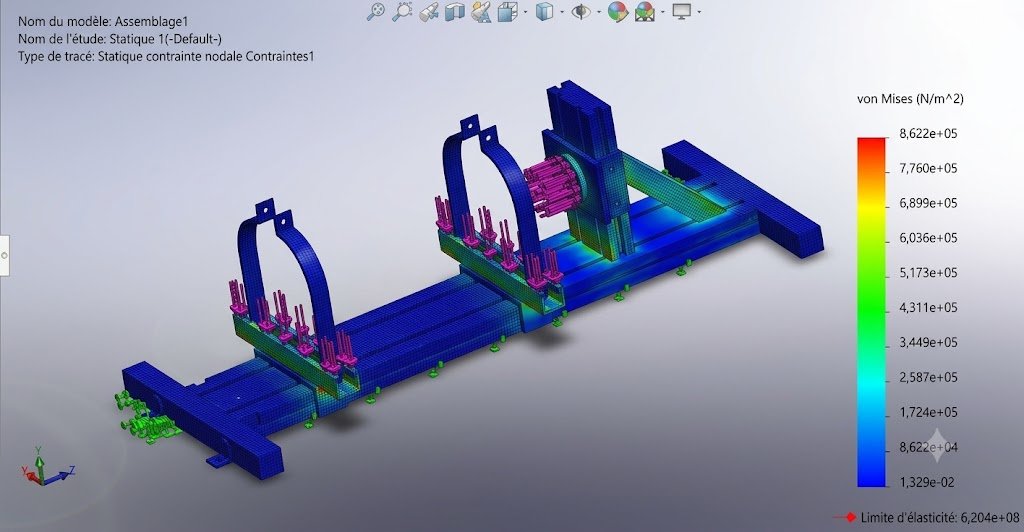1024x532 pixels.
Task: Click legend value 6,899e+05
Action: [x=928, y=203]
